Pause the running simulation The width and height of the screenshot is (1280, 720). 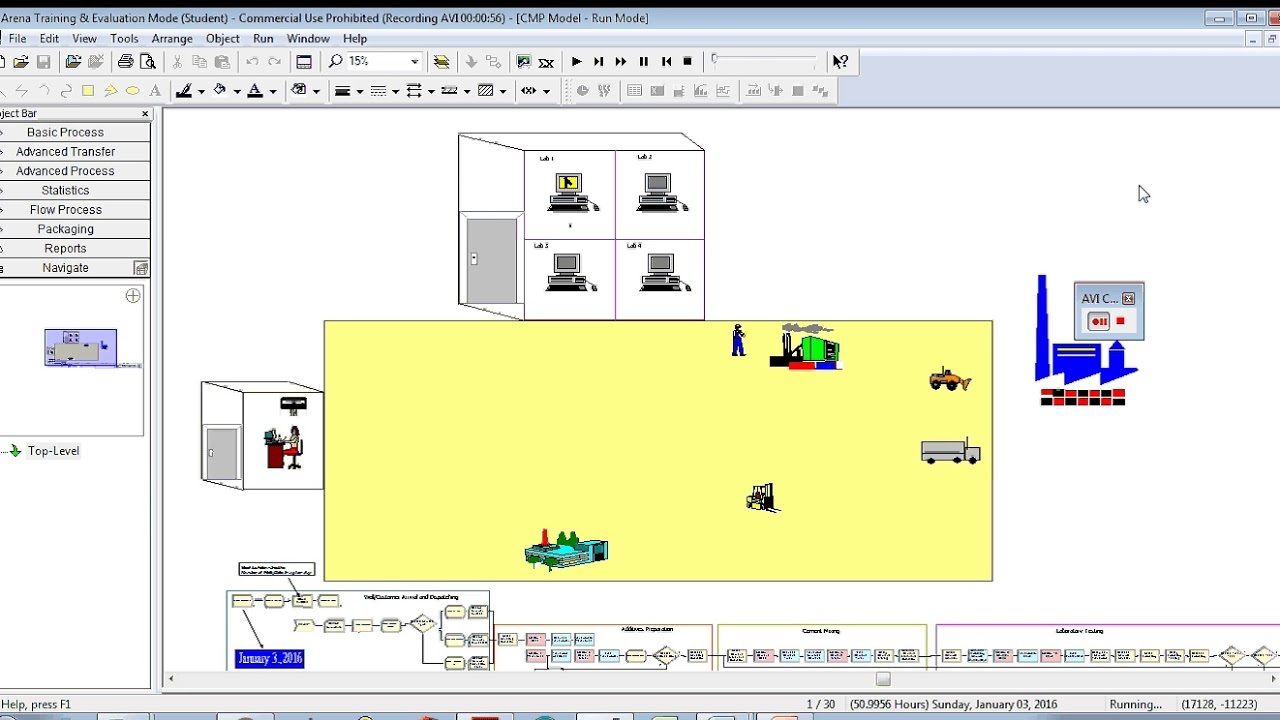coord(643,62)
